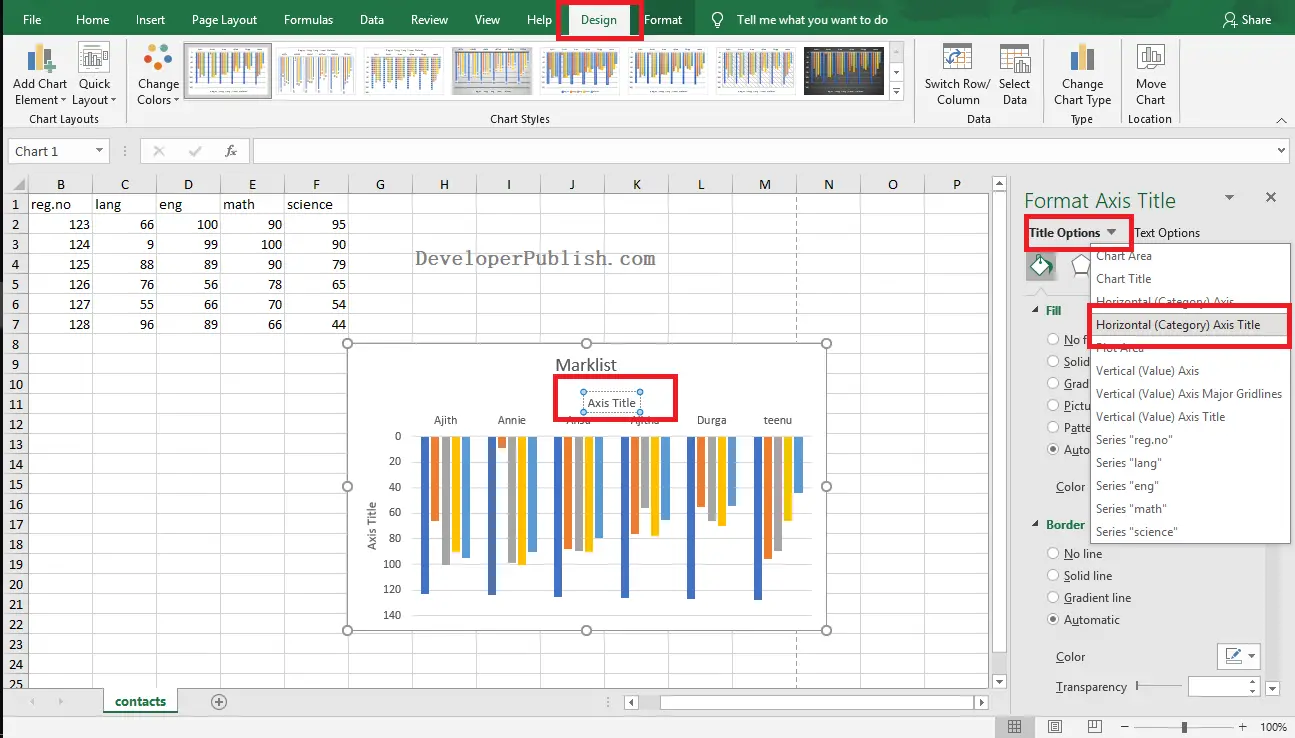
Task: Switch to Normal view icon in status bar
Action: [1015, 727]
